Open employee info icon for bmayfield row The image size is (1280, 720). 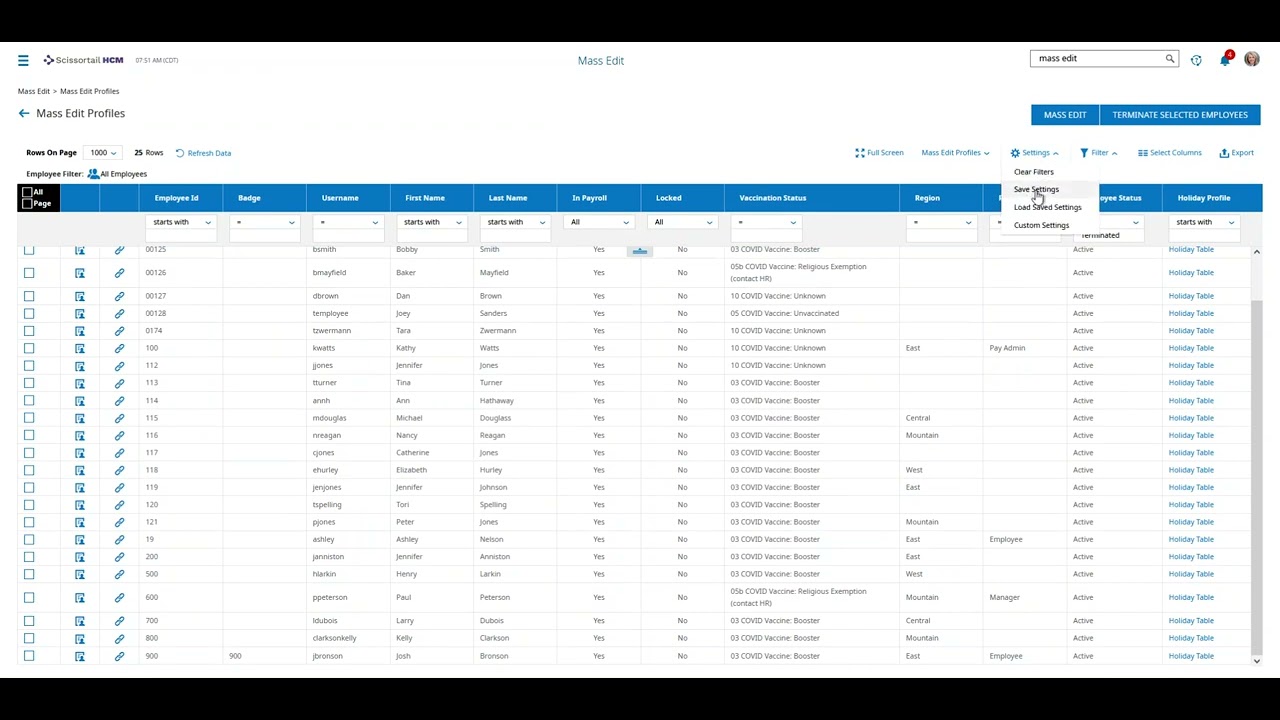(x=80, y=273)
